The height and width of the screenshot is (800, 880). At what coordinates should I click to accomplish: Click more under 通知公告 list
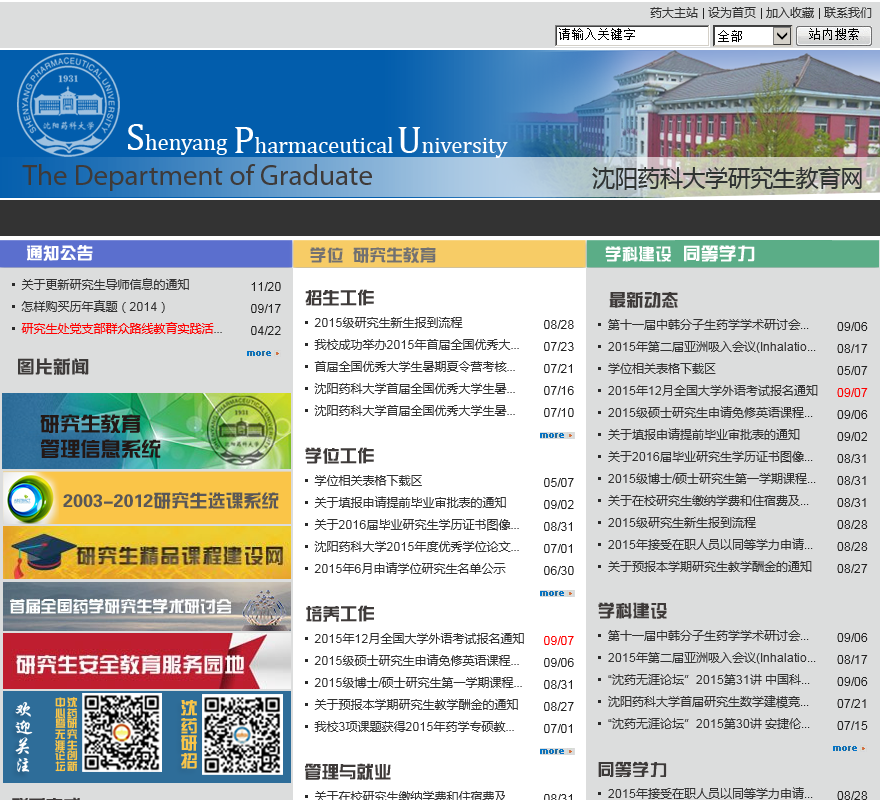263,353
